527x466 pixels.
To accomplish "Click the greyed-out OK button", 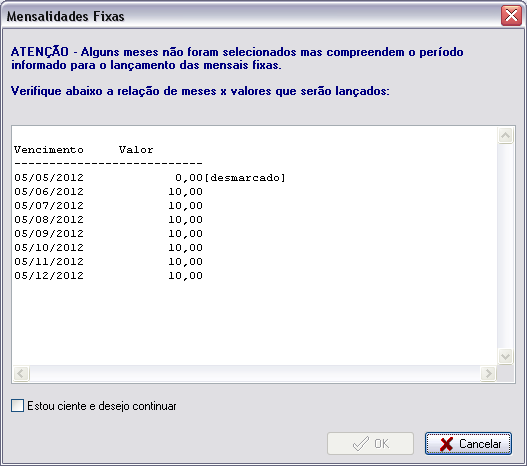I will coord(370,443).
